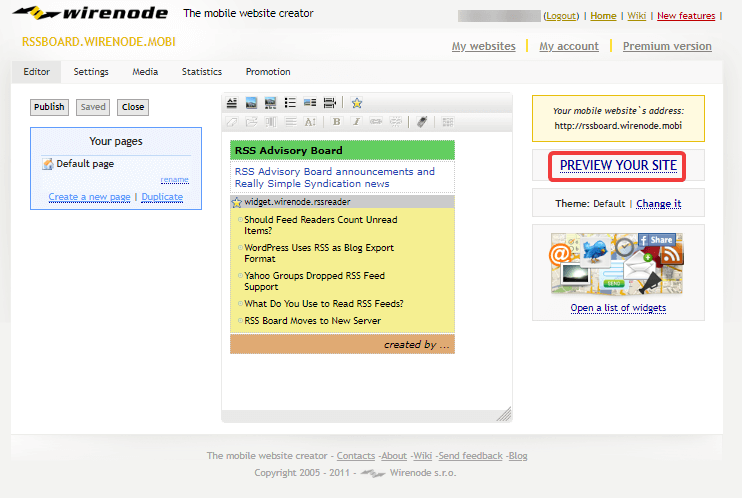Screen dimensions: 742x498
Task: Open the Statistics tab
Action: click(202, 72)
